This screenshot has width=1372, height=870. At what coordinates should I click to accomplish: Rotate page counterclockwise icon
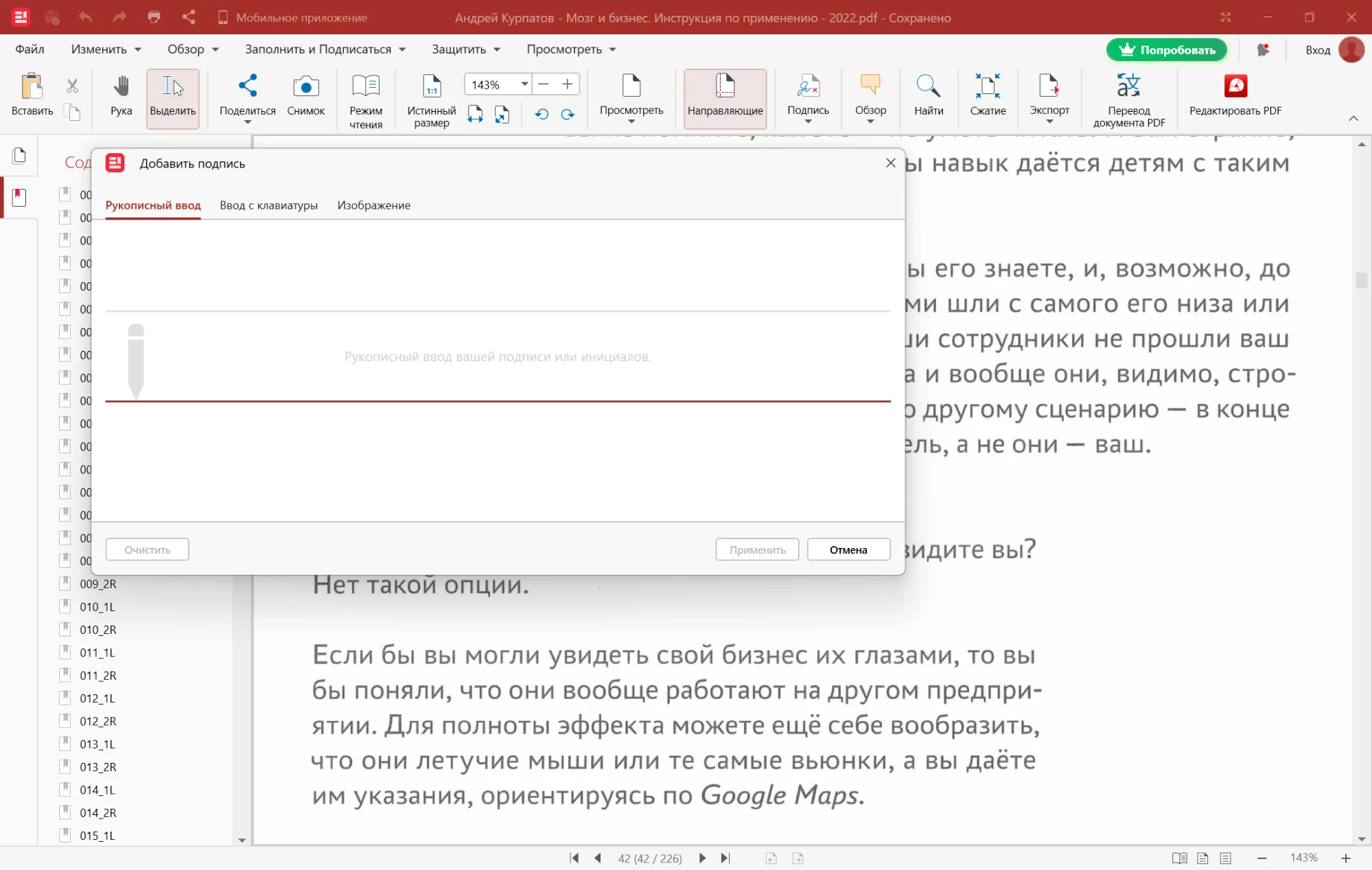click(542, 115)
